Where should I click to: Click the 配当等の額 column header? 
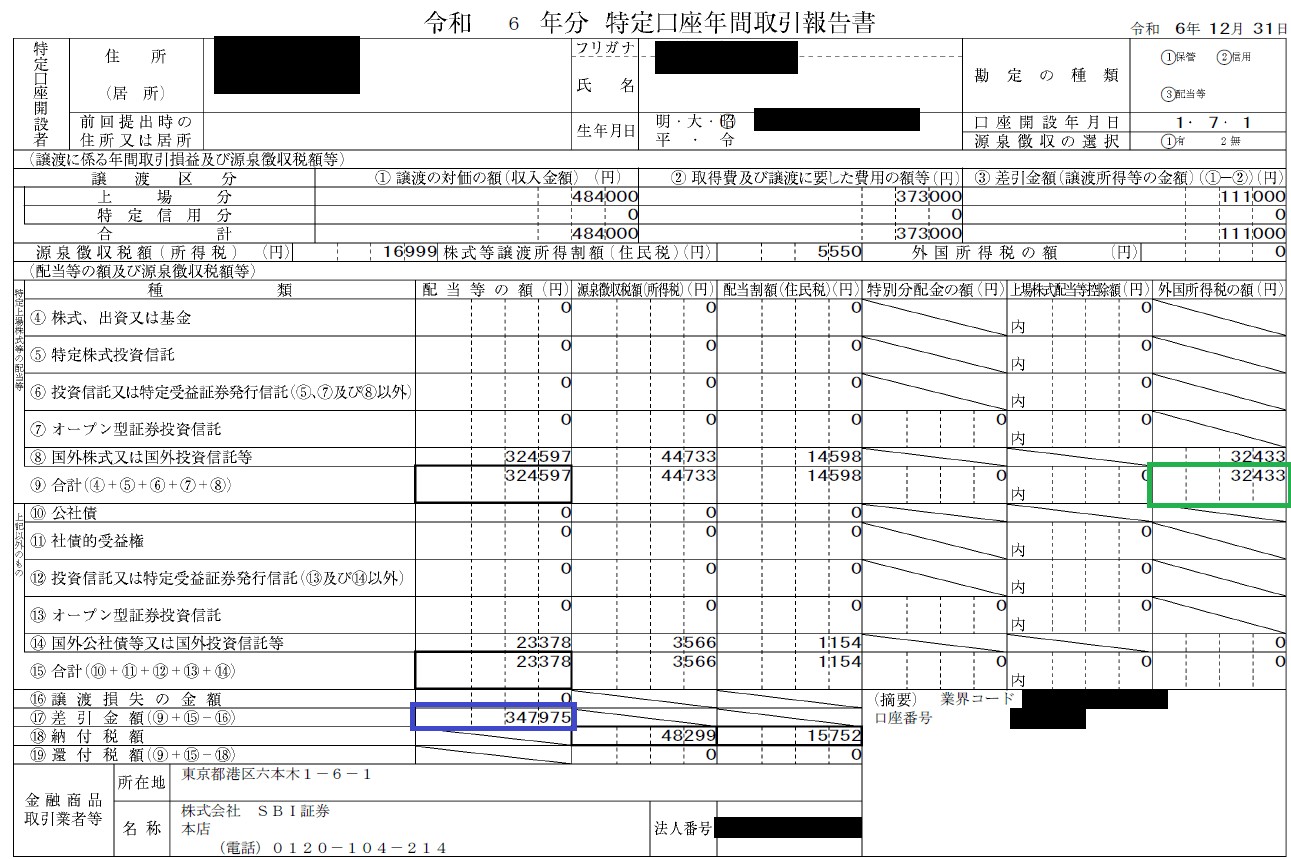tap(495, 289)
